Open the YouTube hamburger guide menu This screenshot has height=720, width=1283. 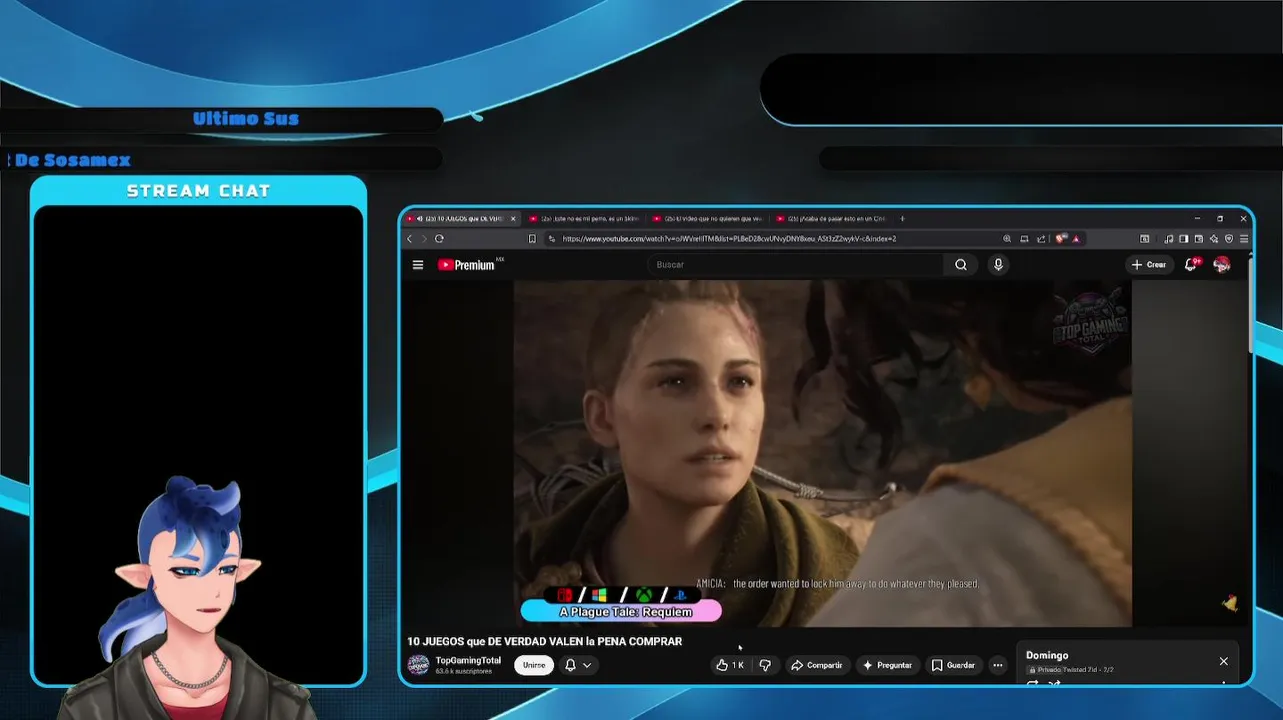click(x=417, y=265)
